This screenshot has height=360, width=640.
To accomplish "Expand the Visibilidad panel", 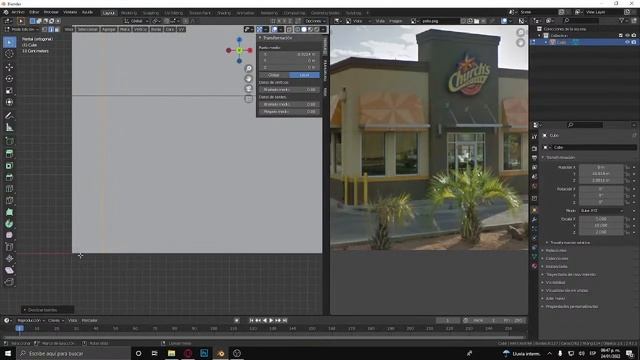I will [555, 282].
